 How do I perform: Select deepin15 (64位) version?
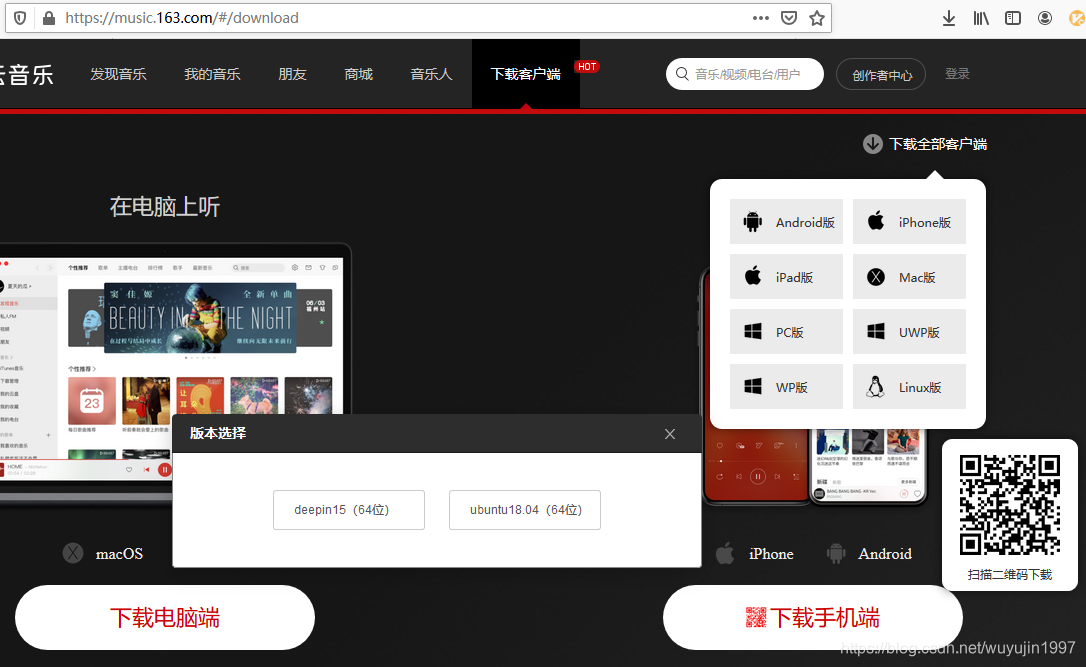(x=349, y=510)
